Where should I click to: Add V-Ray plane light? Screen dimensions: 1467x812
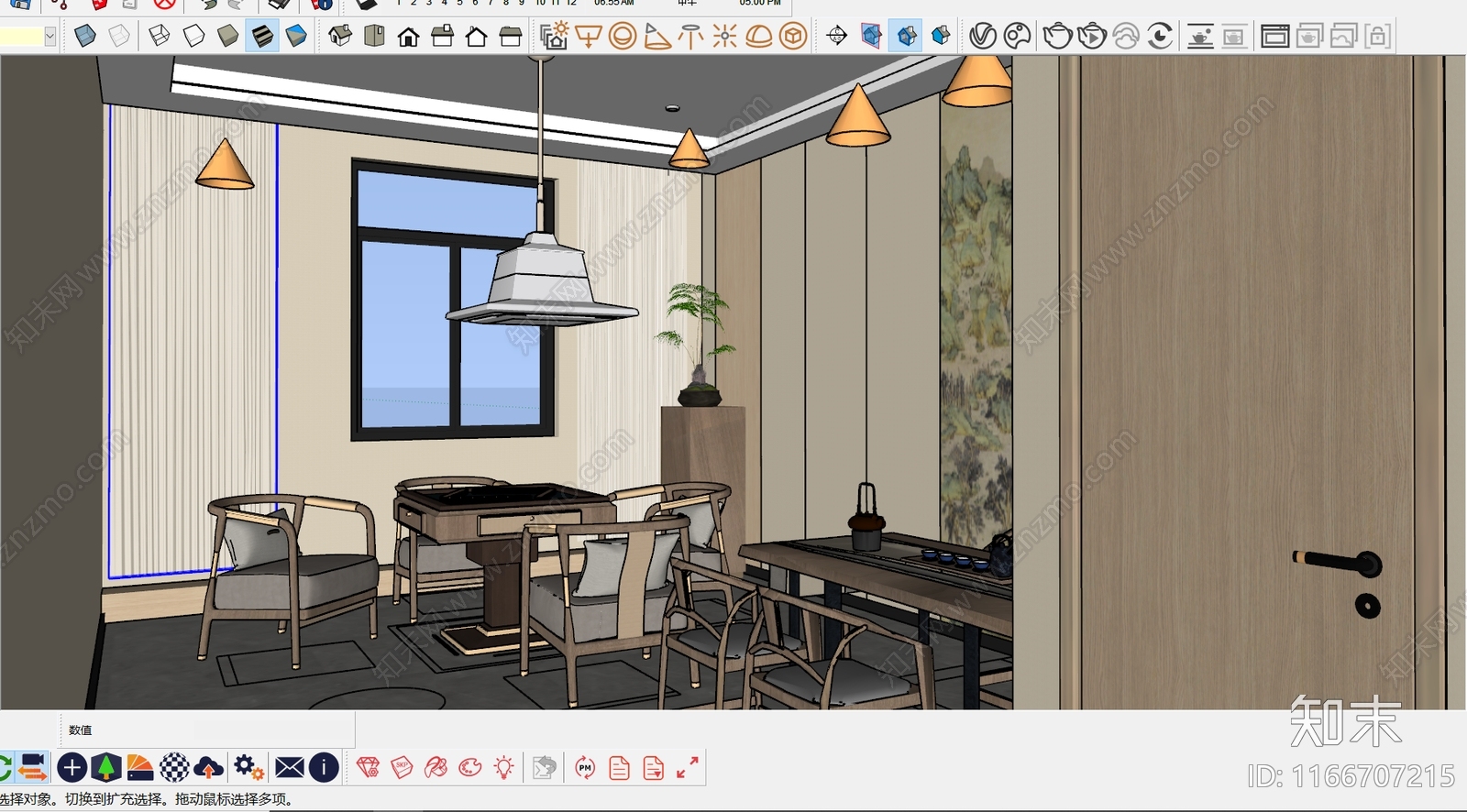589,36
